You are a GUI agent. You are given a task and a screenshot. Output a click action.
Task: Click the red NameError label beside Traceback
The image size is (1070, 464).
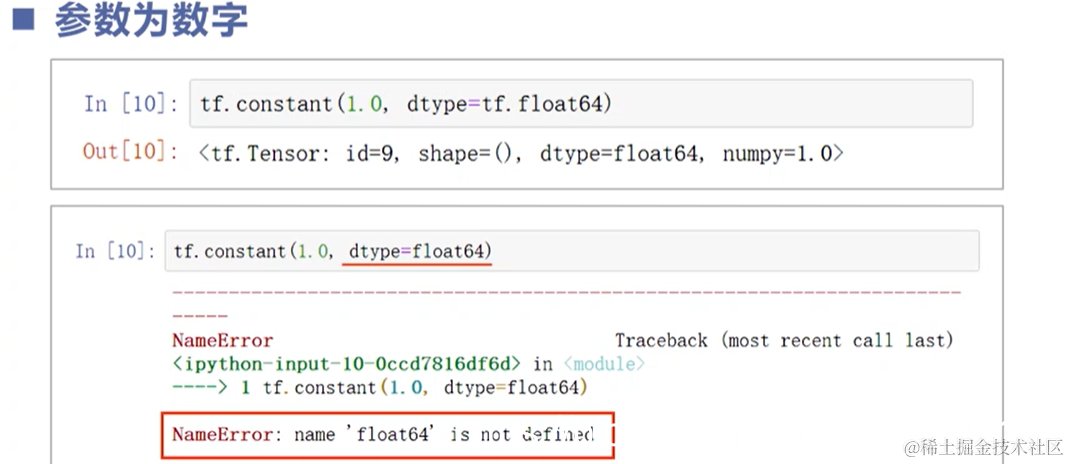(x=222, y=340)
